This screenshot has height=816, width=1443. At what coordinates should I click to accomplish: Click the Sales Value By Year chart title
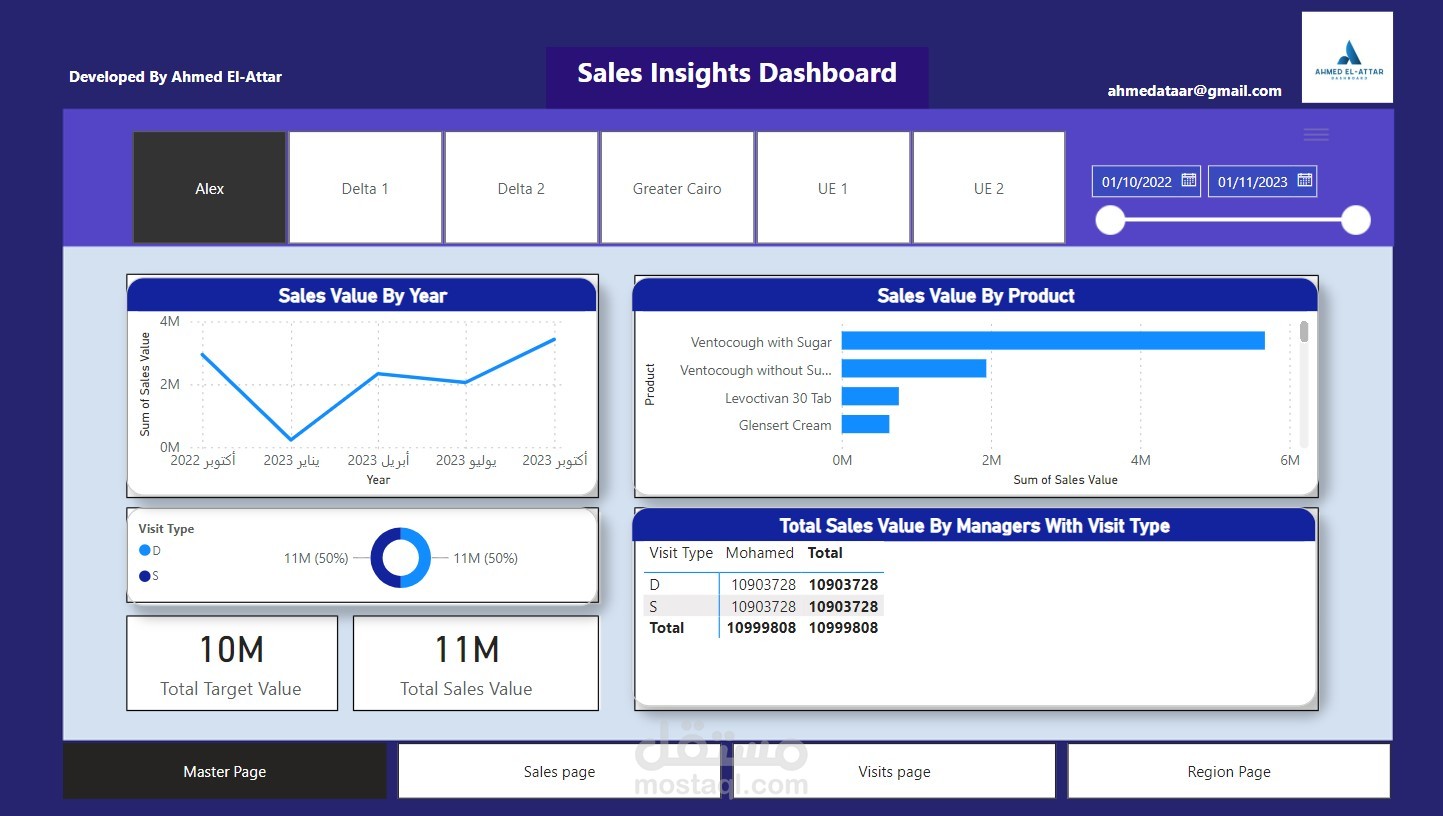pyautogui.click(x=362, y=296)
